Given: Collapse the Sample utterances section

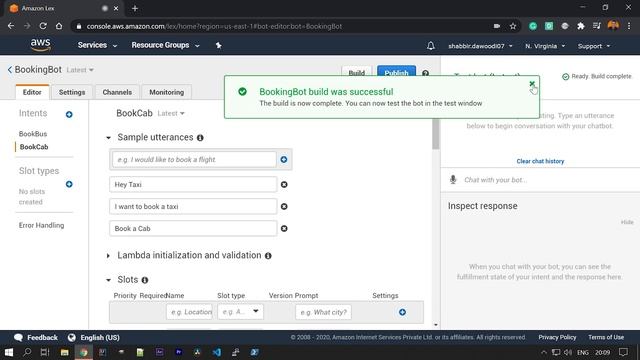Looking at the screenshot, I should click(x=109, y=138).
